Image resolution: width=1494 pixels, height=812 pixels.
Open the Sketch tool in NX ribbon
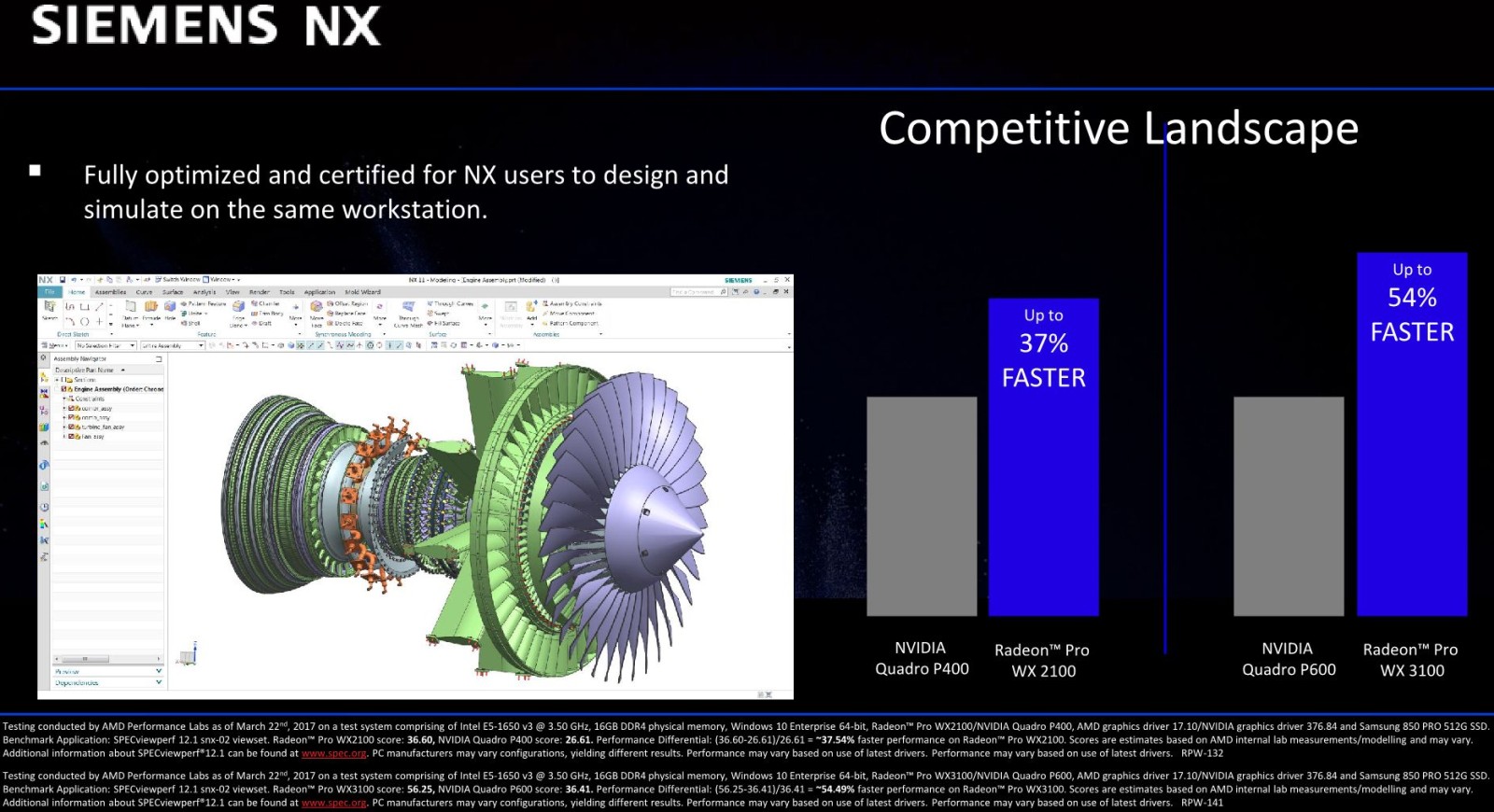tap(49, 311)
